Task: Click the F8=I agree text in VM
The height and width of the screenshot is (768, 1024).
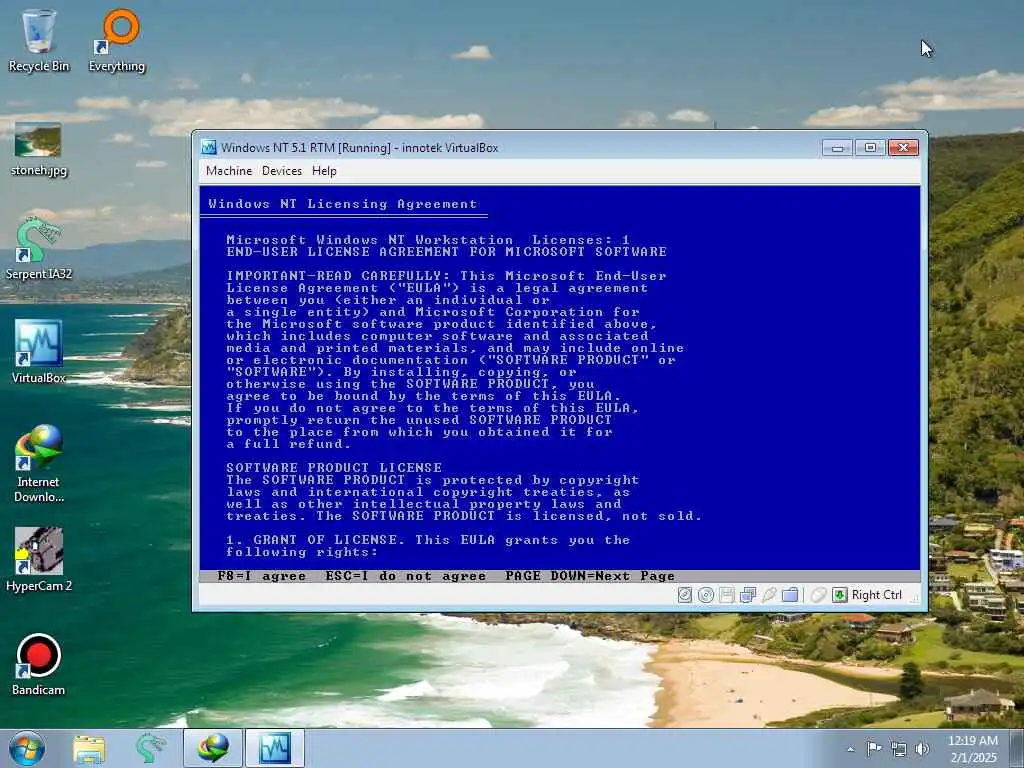Action: tap(262, 576)
